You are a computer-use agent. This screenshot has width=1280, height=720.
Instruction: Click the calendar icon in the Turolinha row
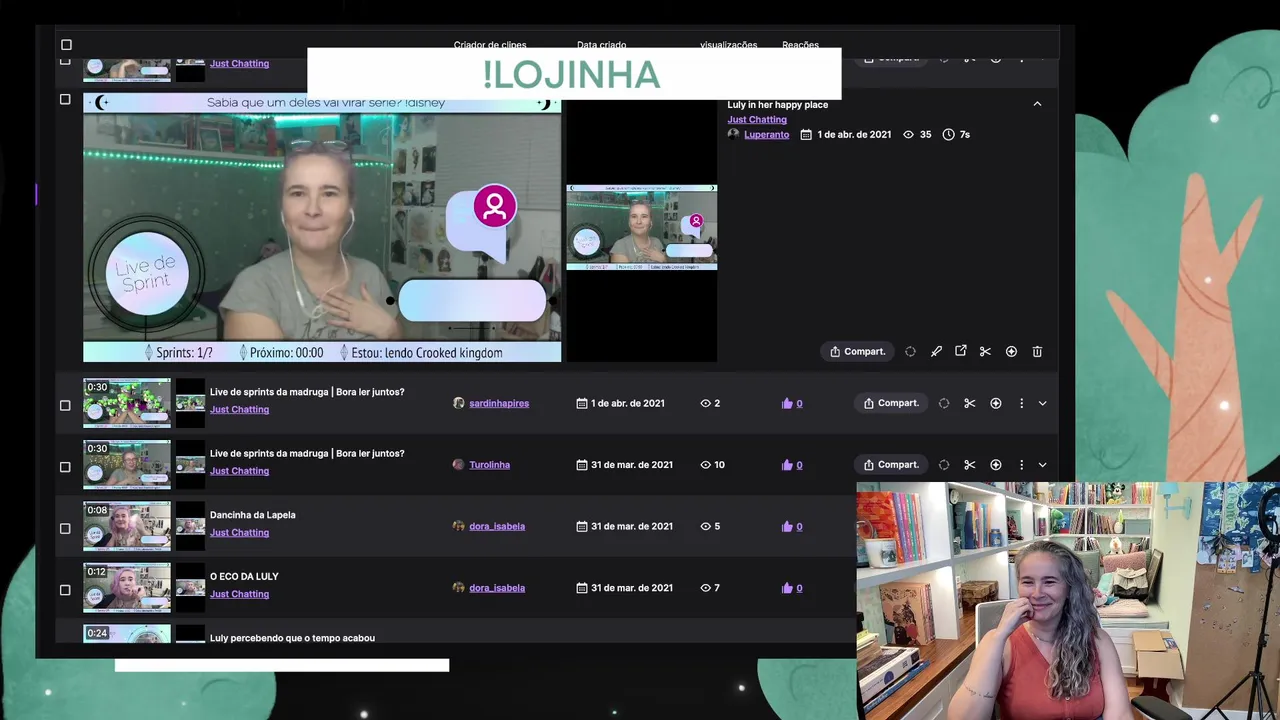[x=582, y=465]
